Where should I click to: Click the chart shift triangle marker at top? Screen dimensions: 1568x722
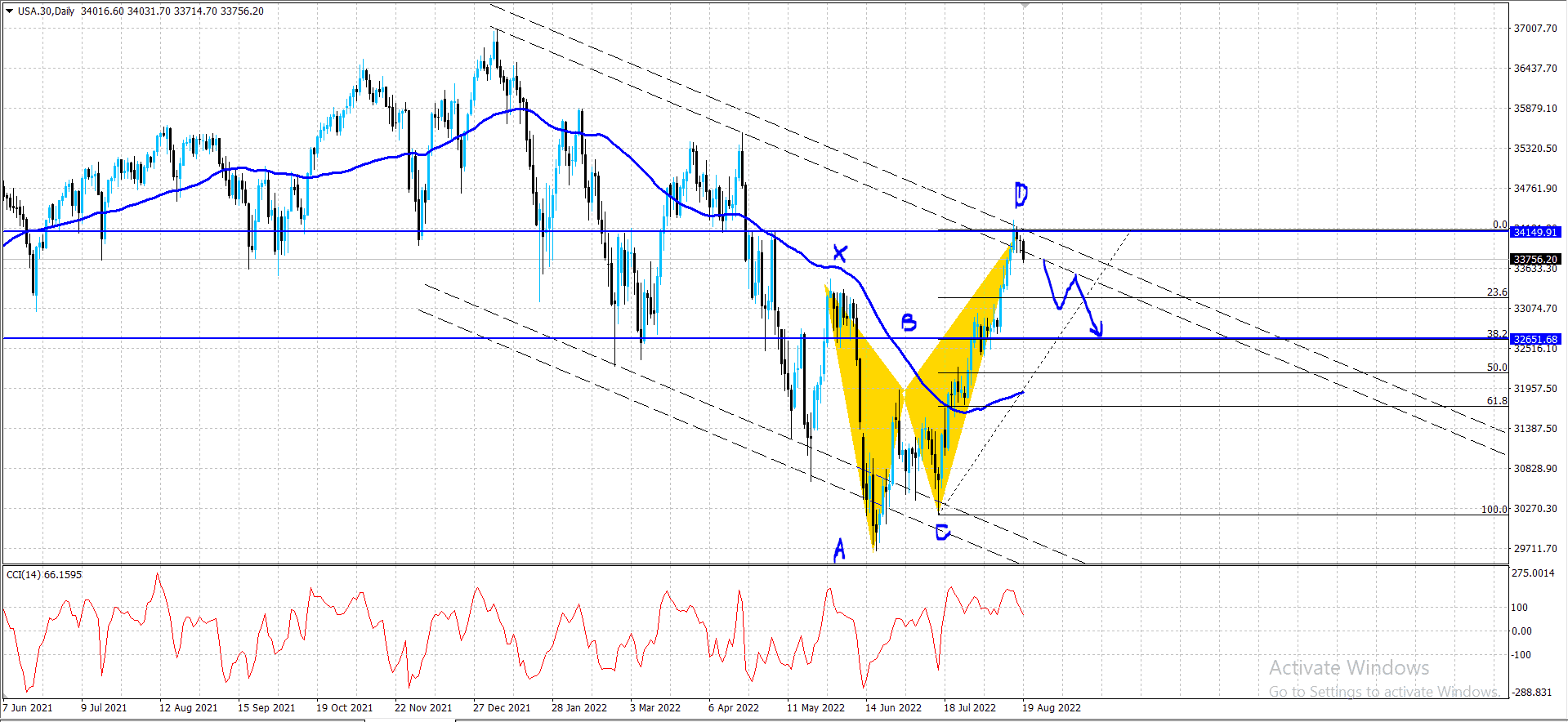[x=1025, y=6]
